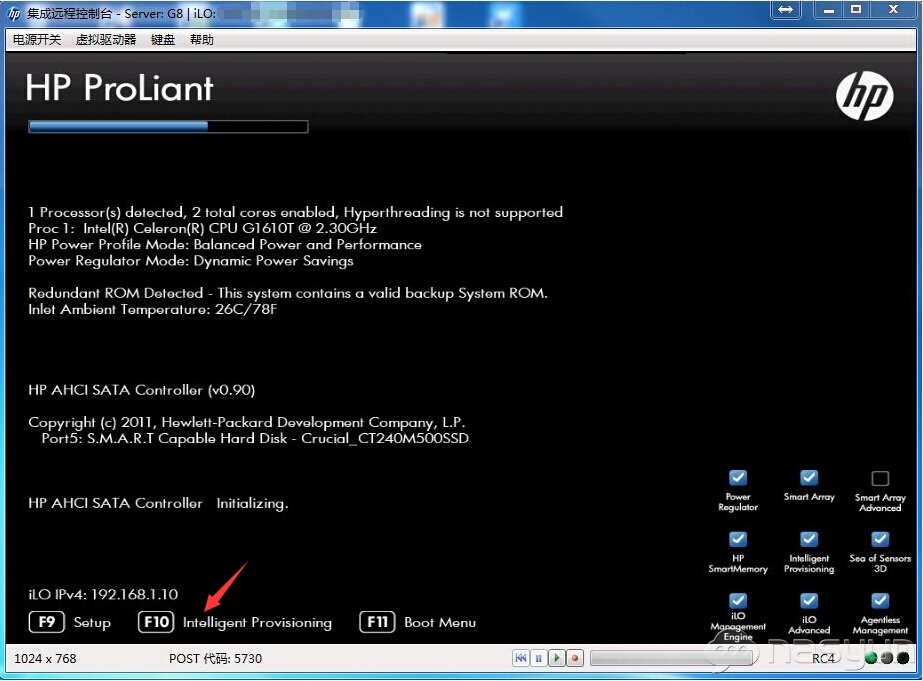Screen dimensions: 923x681
Task: Click the Intel Celeron CPU G1610T line
Action: click(x=202, y=228)
